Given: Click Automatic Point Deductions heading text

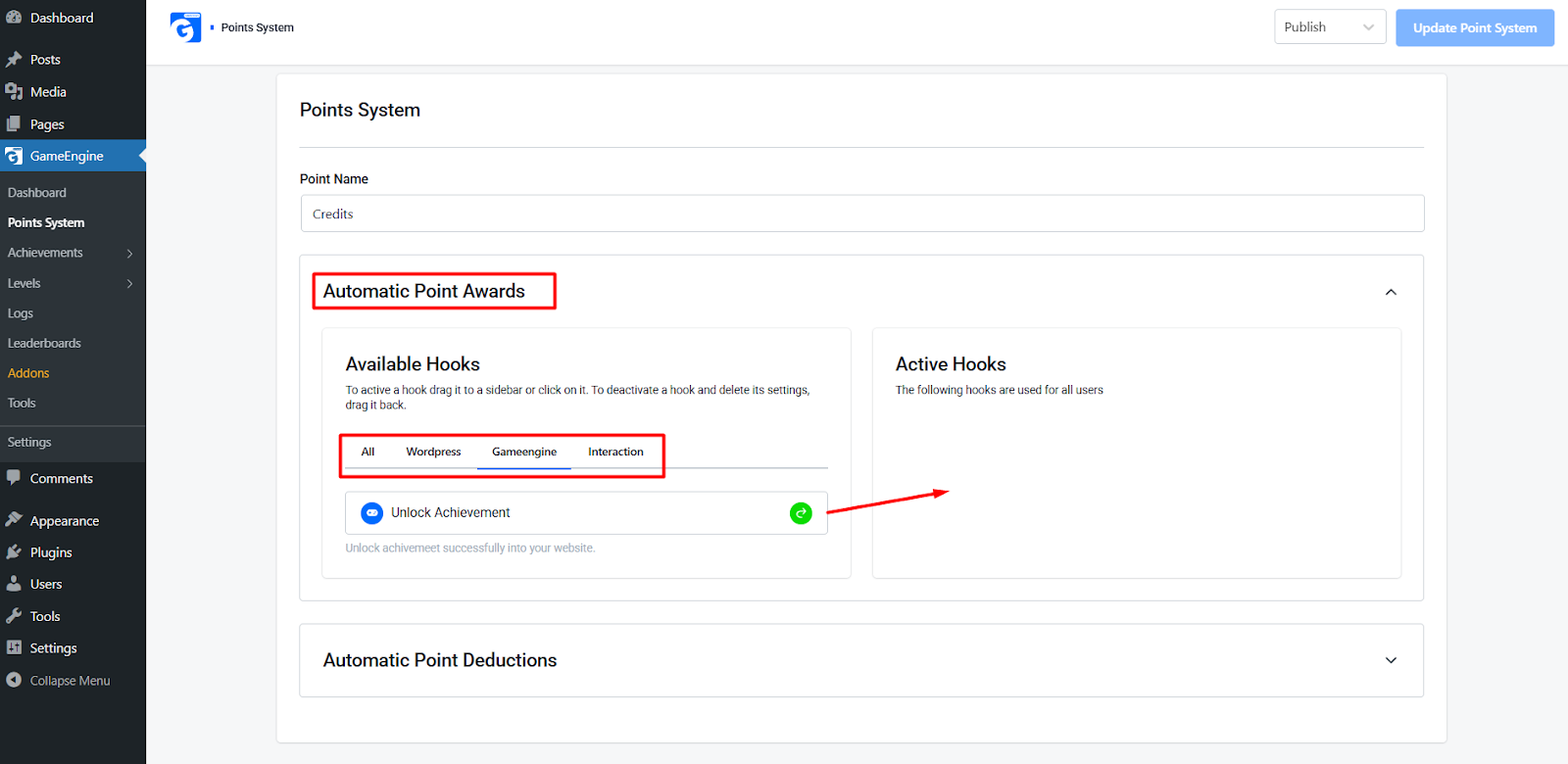Looking at the screenshot, I should pyautogui.click(x=440, y=660).
